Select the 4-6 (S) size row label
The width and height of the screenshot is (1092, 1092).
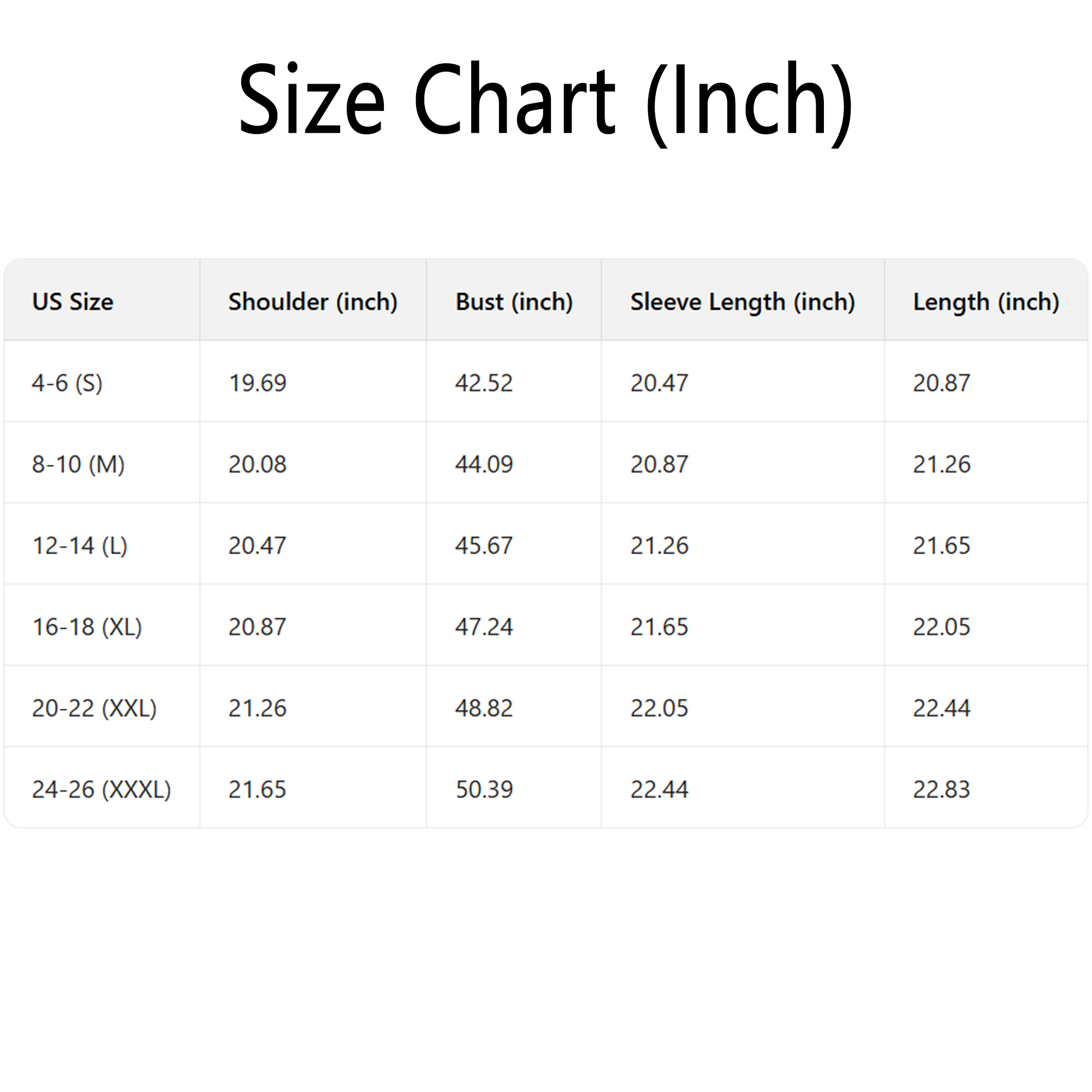coord(67,383)
